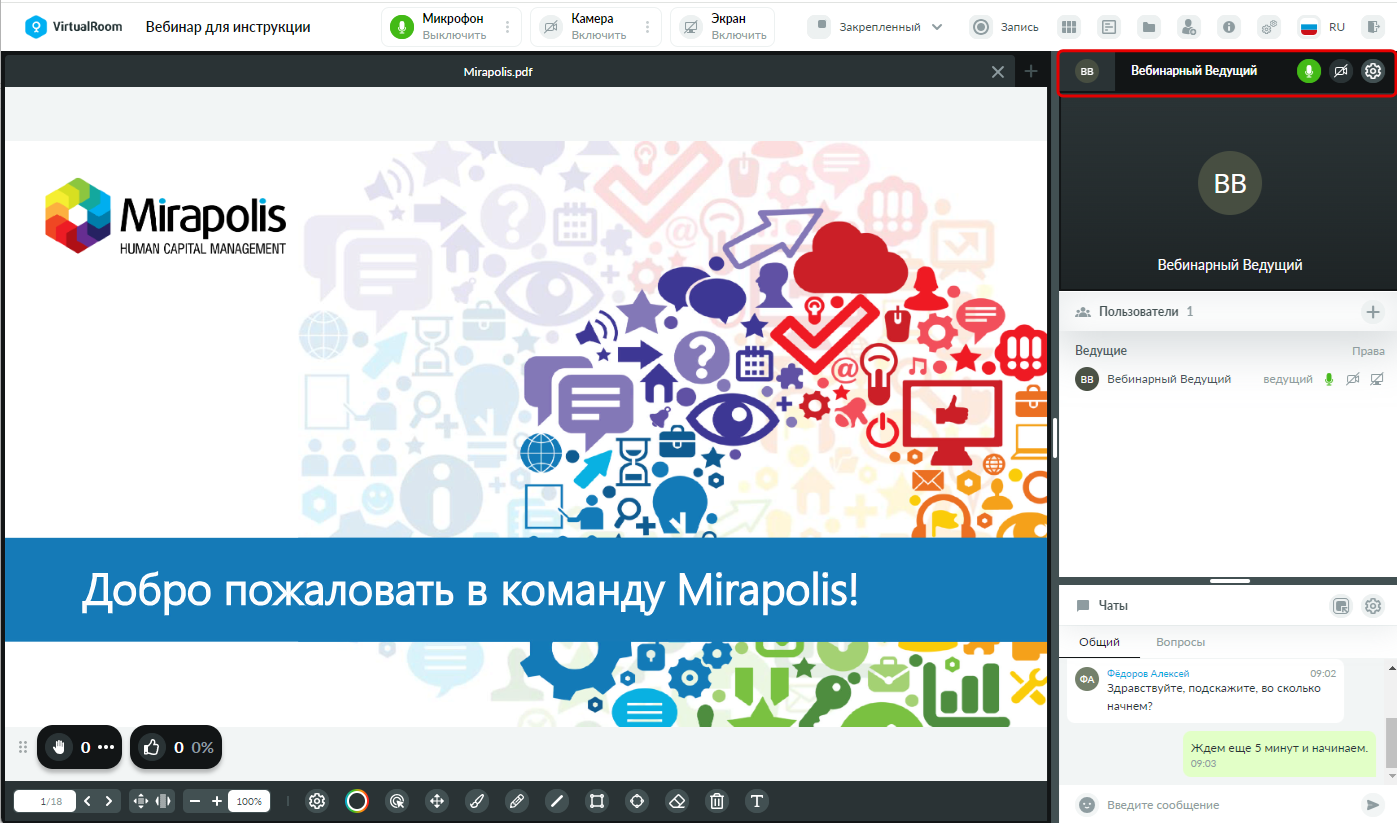This screenshot has height=823, width=1397.
Task: Select the eraser tool
Action: 677,801
